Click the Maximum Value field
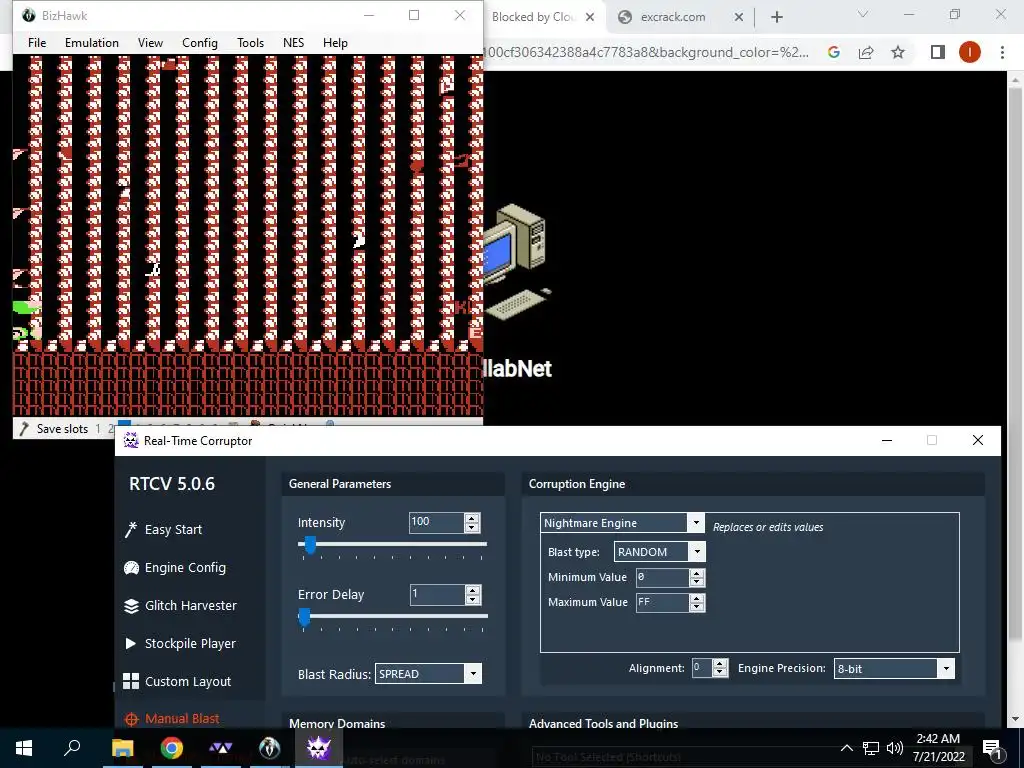This screenshot has width=1024, height=768. [x=662, y=602]
